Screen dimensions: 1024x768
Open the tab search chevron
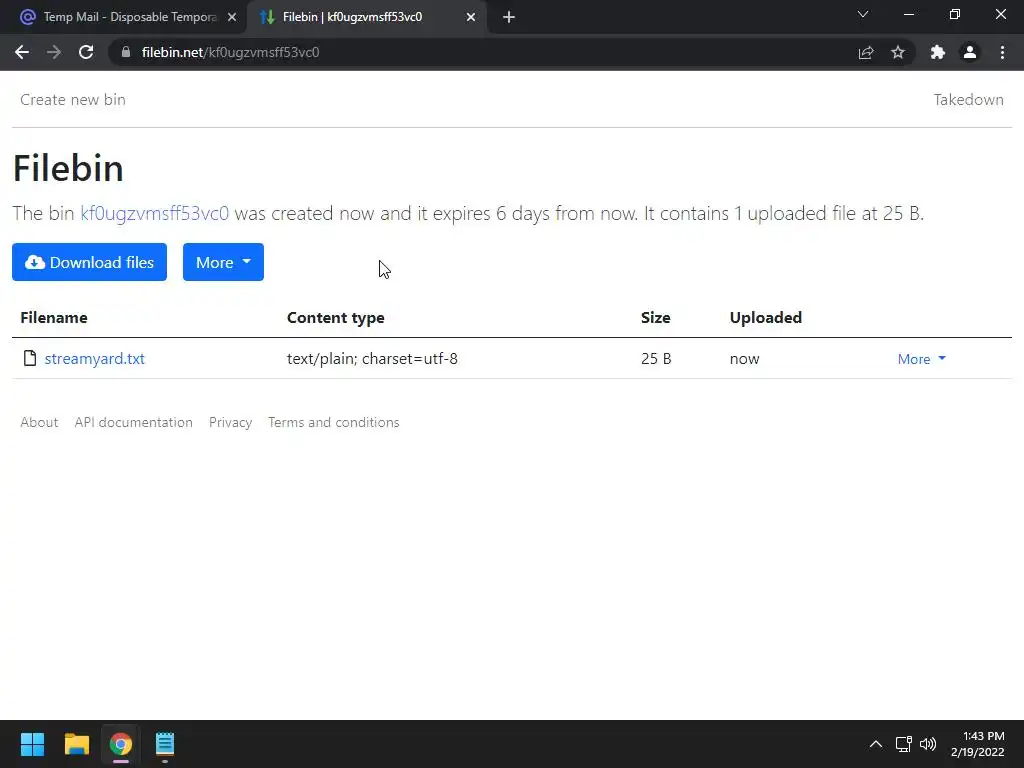pos(863,14)
